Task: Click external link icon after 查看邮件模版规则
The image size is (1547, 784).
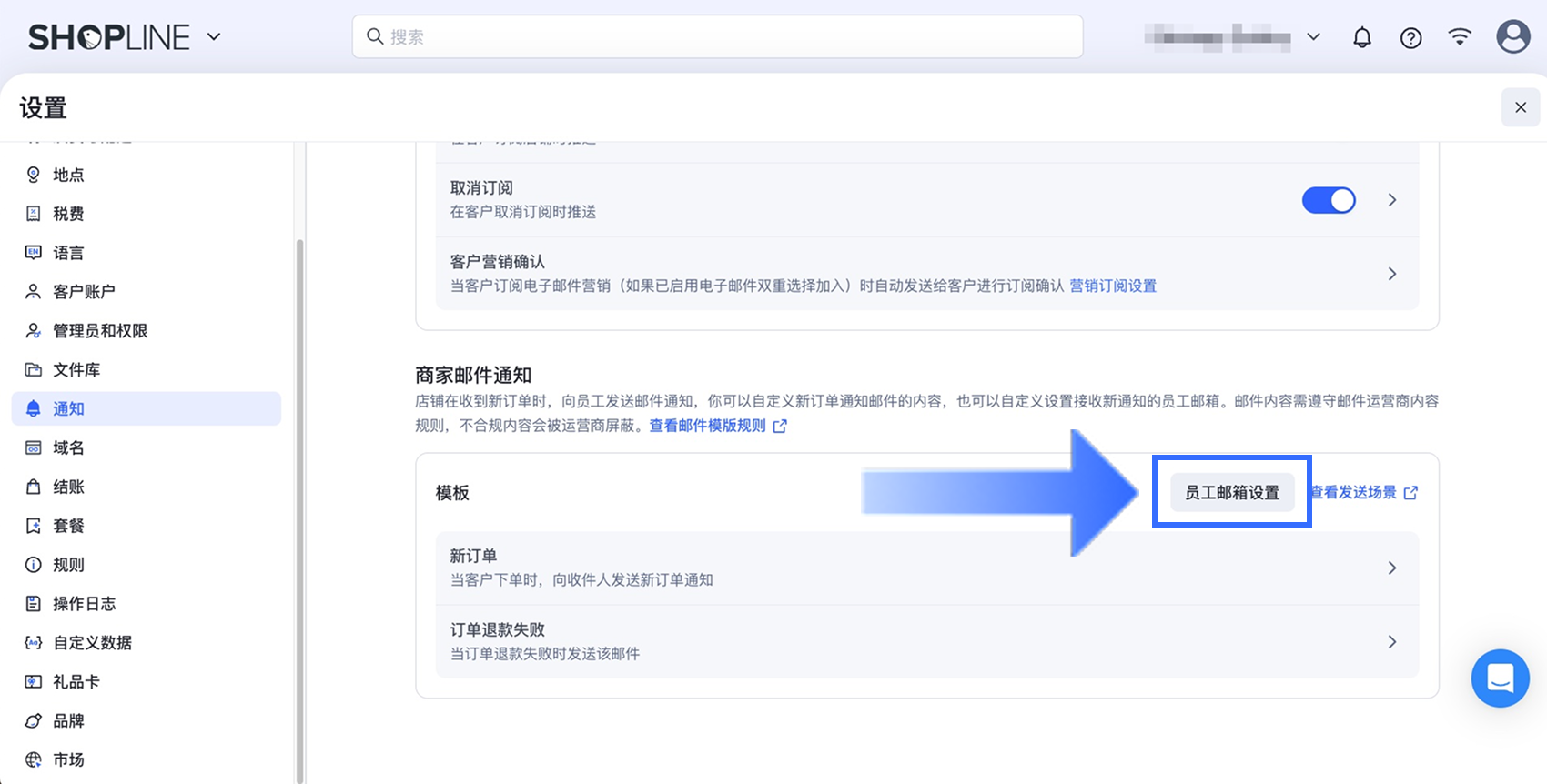Action: coord(780,427)
